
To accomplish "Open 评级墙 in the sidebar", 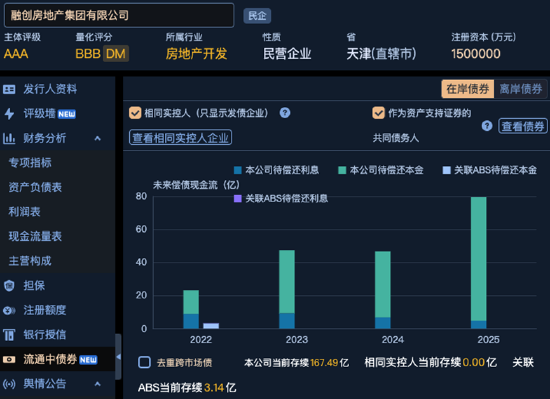I will click(x=39, y=114).
